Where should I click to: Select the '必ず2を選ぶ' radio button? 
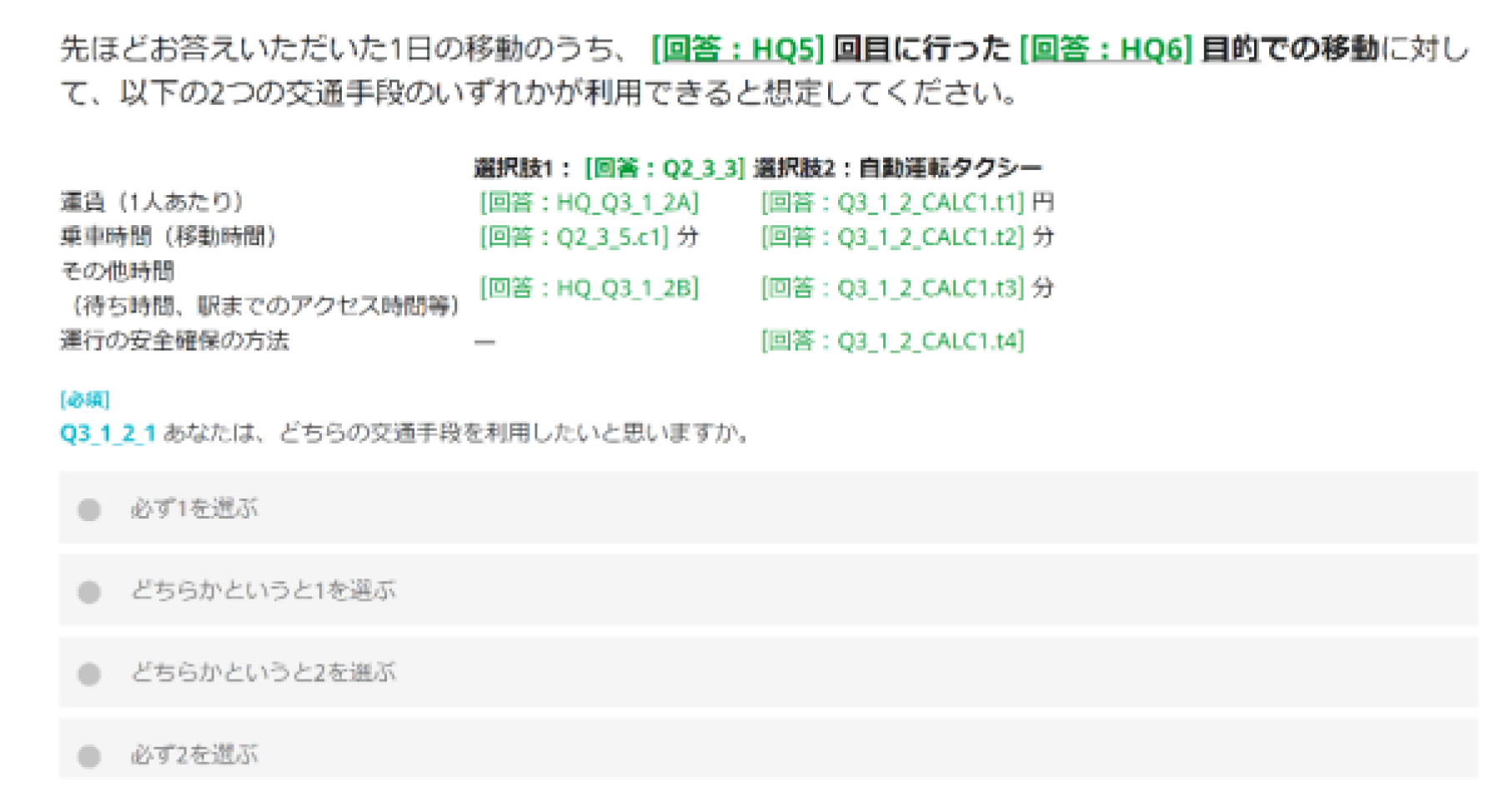pos(89,756)
